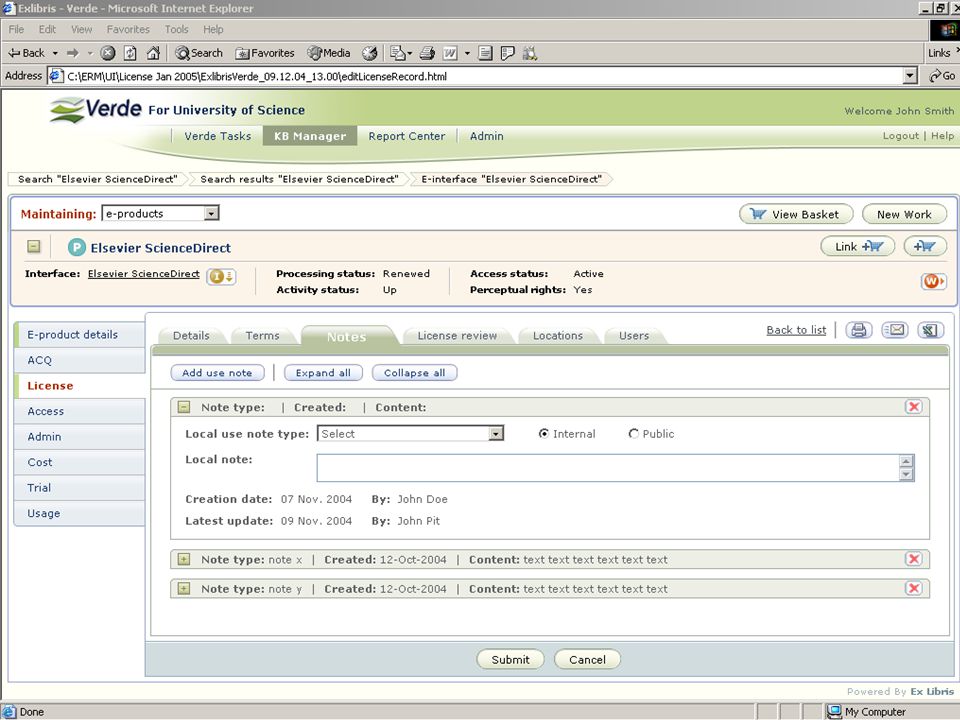Click the browser Back button
Image resolution: width=960 pixels, height=720 pixels.
pos(27,53)
